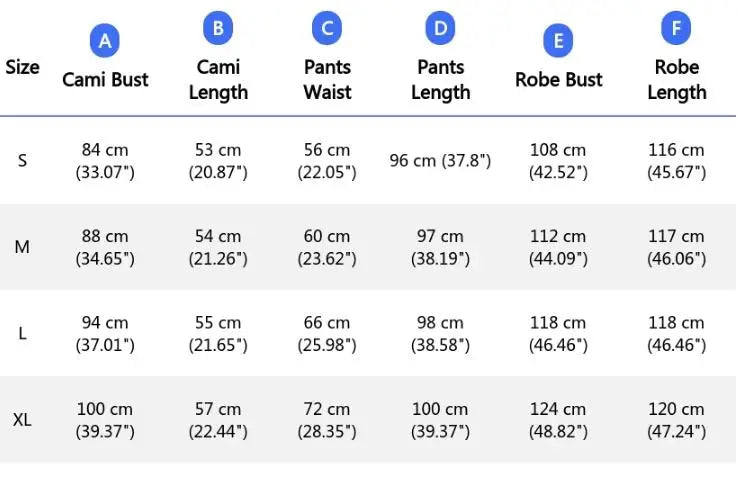
Task: Click the blue B circle icon
Action: pyautogui.click(x=218, y=28)
